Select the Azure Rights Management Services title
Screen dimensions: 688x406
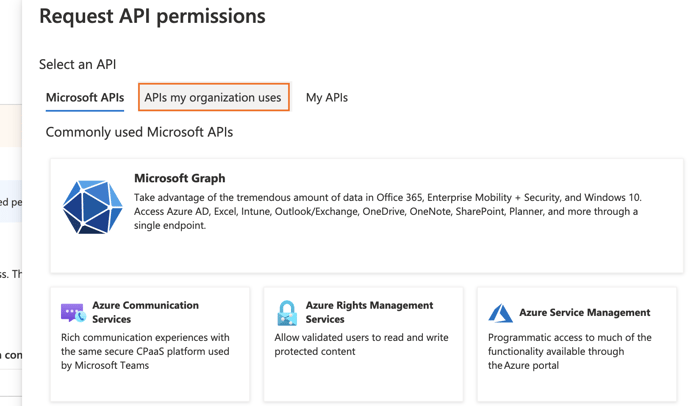369,312
